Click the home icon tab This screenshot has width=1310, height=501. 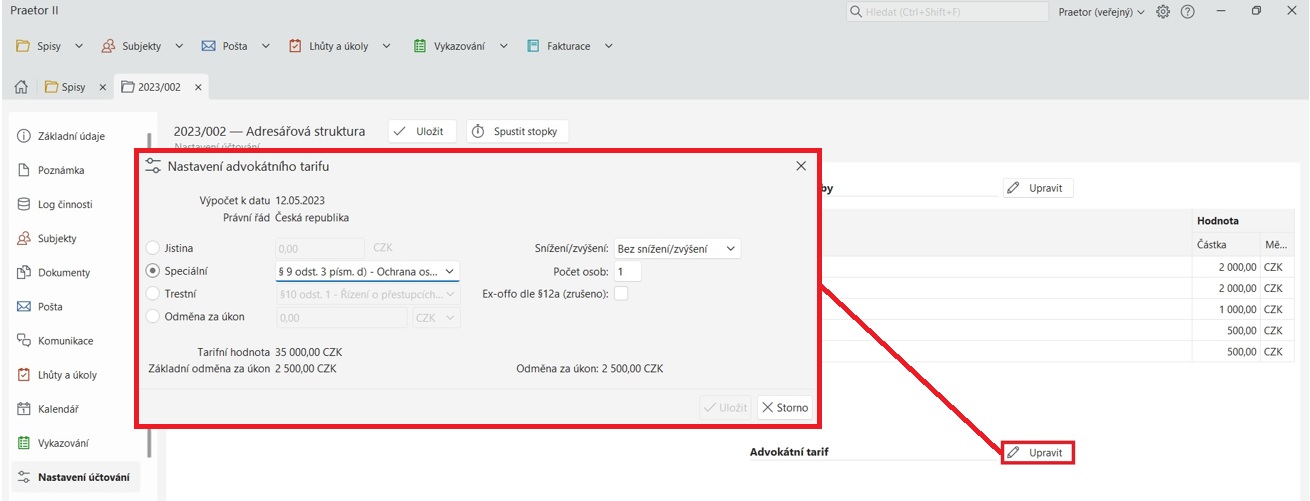20,87
